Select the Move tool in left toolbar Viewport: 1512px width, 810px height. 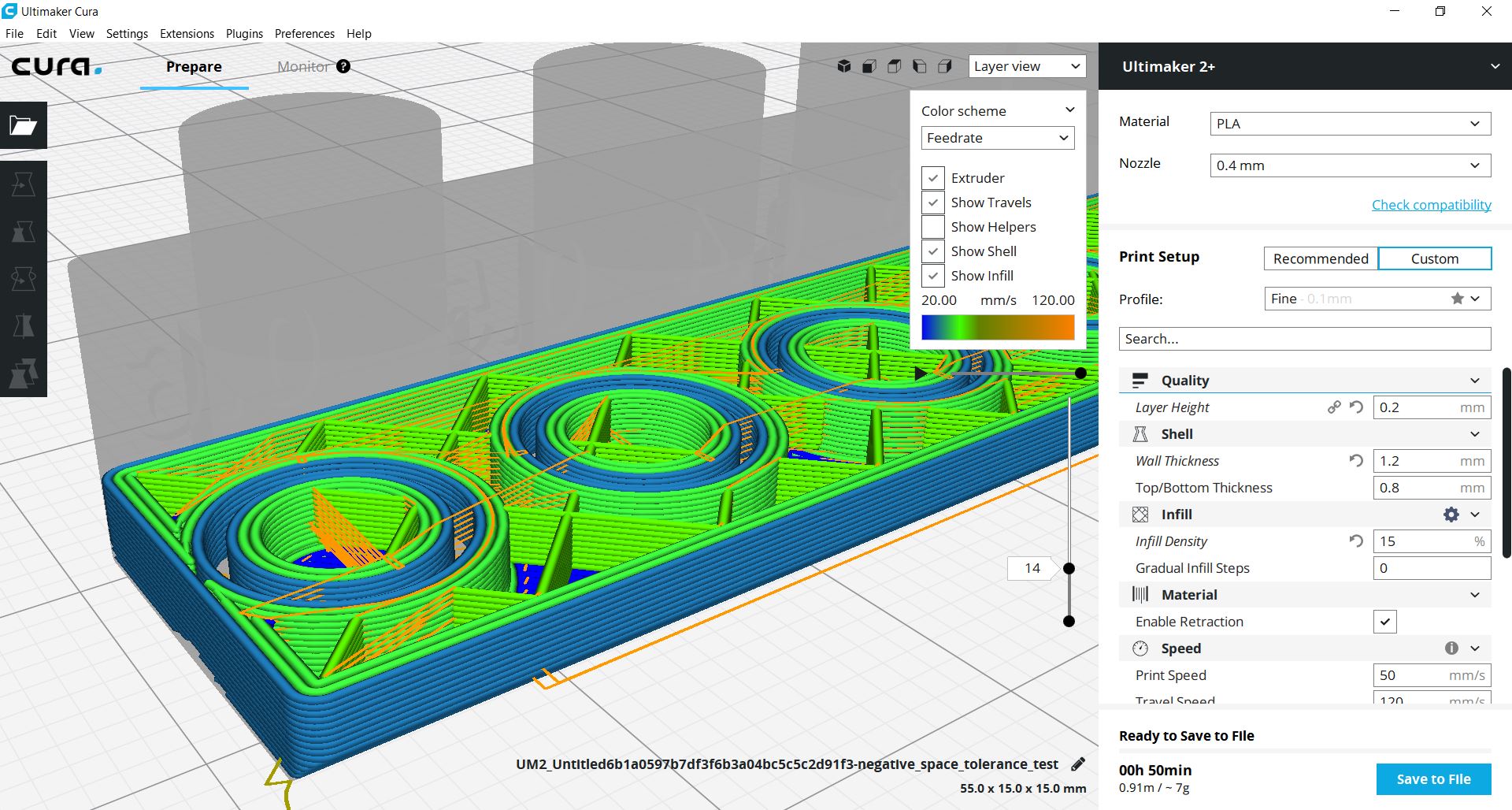pos(23,184)
